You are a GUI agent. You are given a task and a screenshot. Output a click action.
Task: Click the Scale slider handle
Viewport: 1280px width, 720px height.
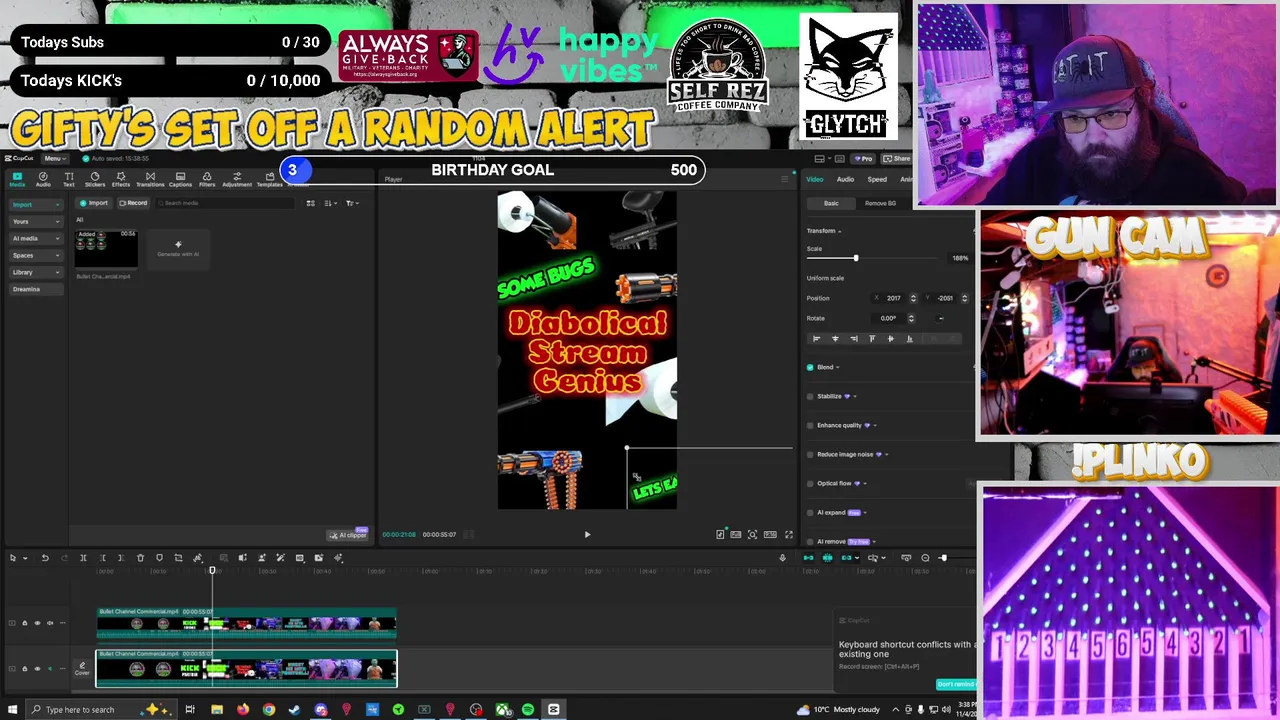856,259
